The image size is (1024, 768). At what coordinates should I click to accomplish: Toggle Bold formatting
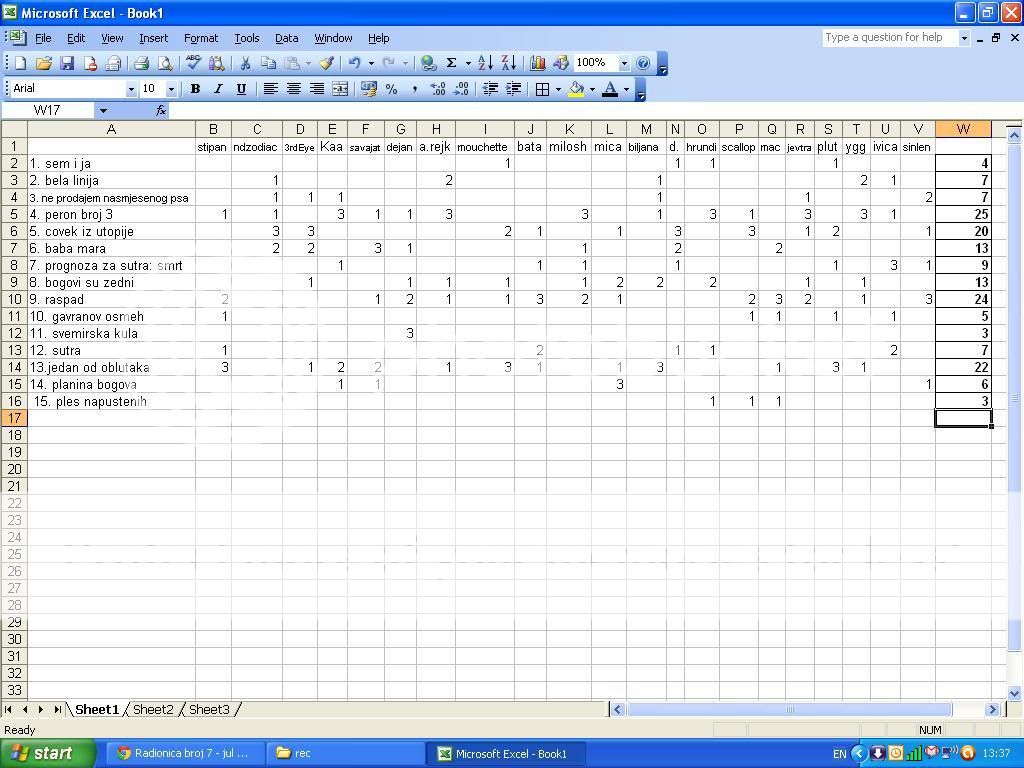(195, 89)
